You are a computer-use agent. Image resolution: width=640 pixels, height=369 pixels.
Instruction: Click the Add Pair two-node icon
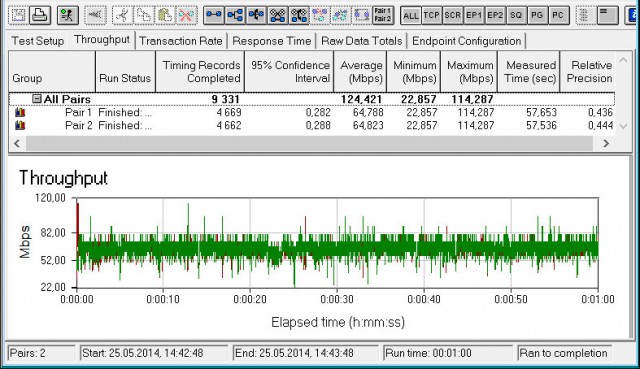click(x=213, y=15)
